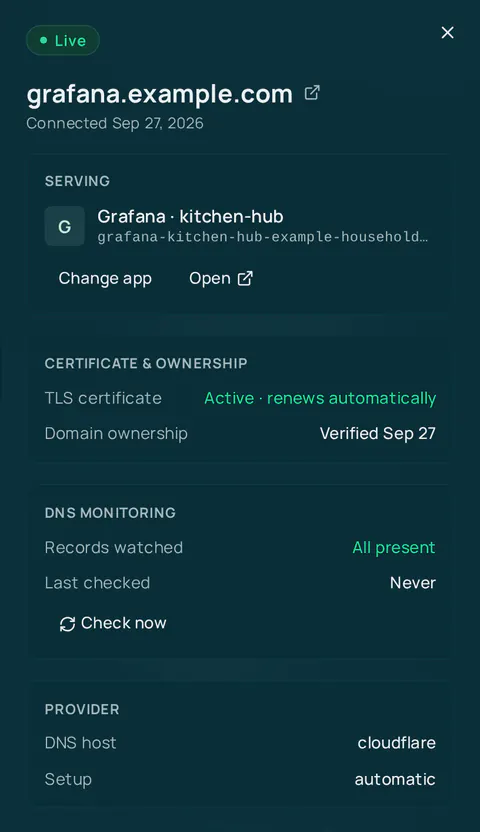Click the TLS certificate label
The image size is (480, 832).
(103, 398)
